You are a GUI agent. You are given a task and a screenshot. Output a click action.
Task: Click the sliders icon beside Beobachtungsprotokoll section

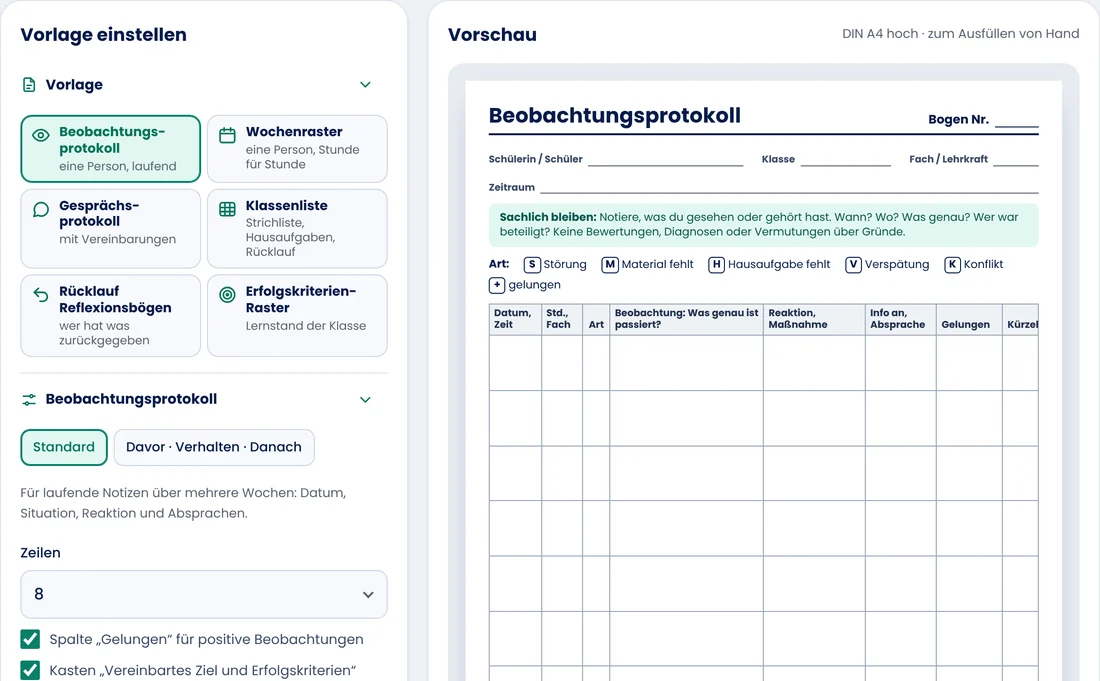coord(29,400)
